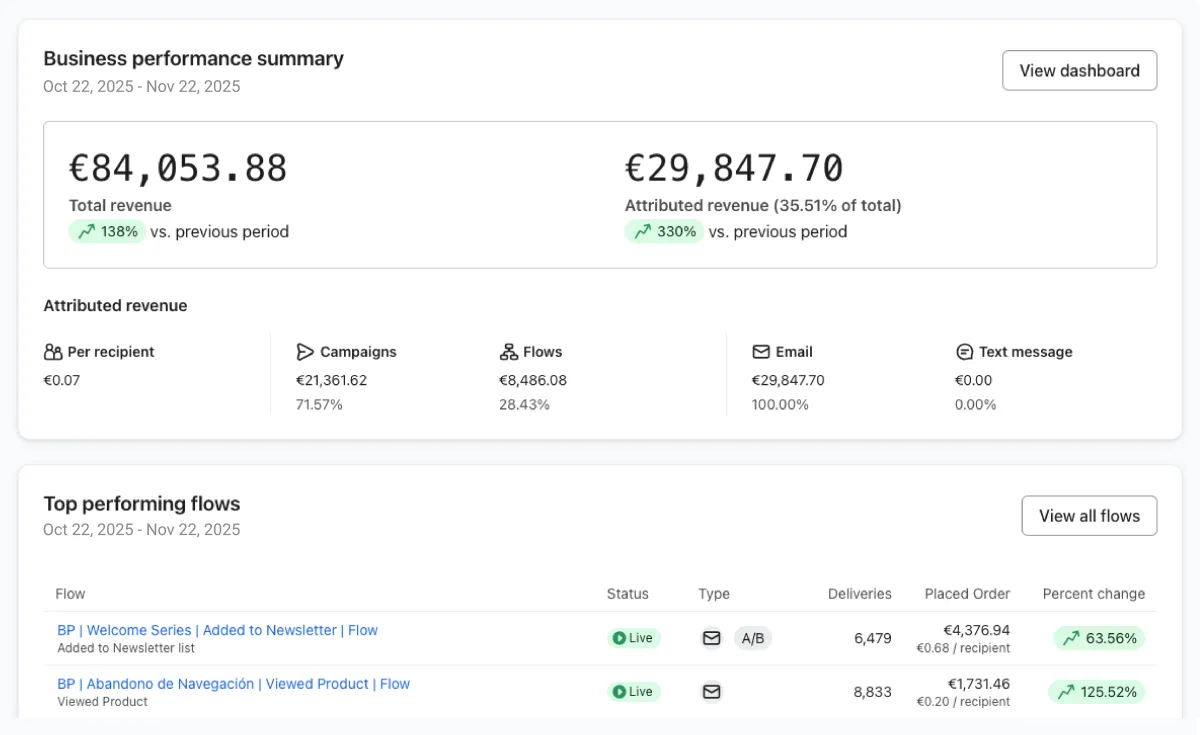The height and width of the screenshot is (735, 1200).
Task: Click the Deliveries column header
Action: pos(859,594)
